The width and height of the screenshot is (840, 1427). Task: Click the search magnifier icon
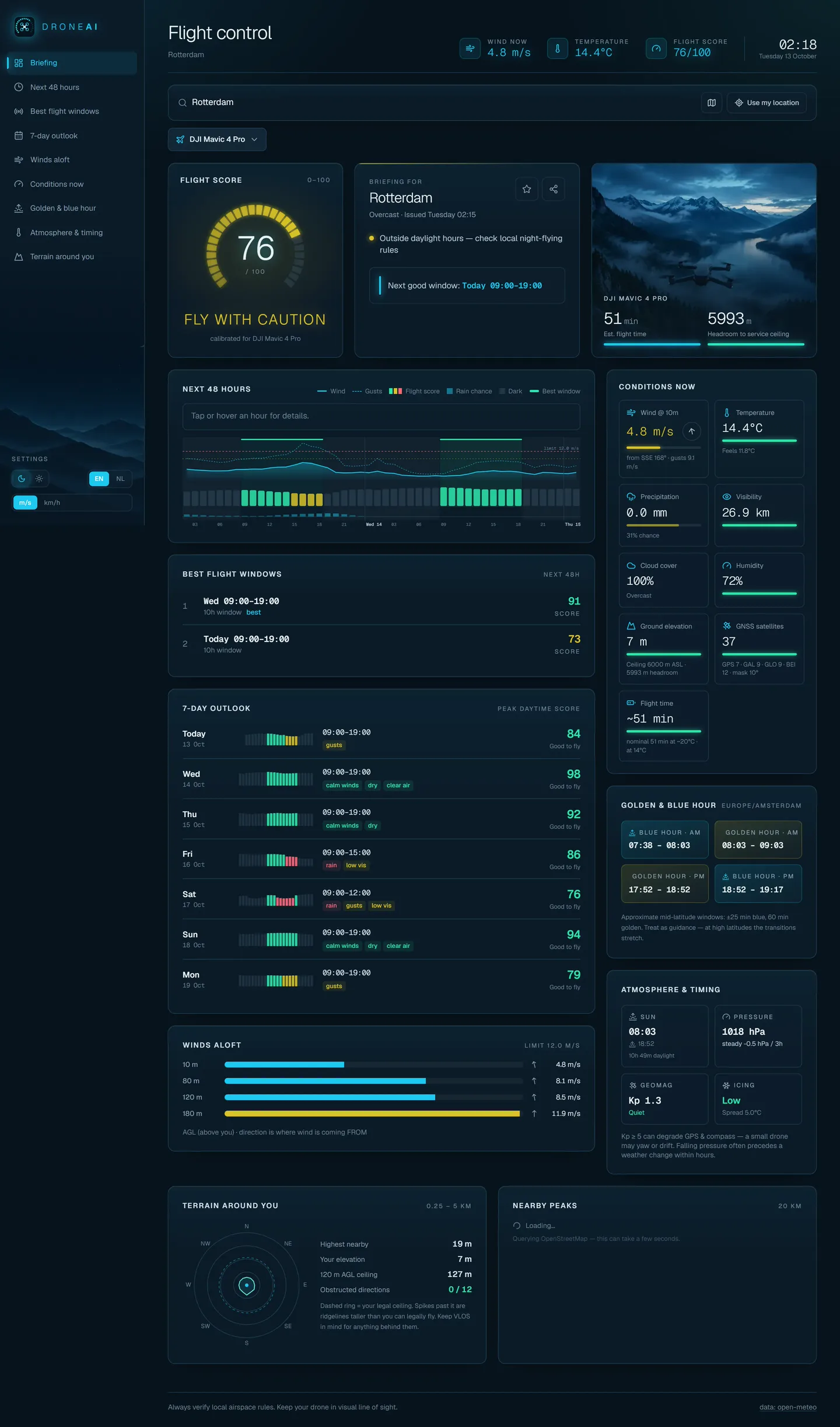click(183, 103)
